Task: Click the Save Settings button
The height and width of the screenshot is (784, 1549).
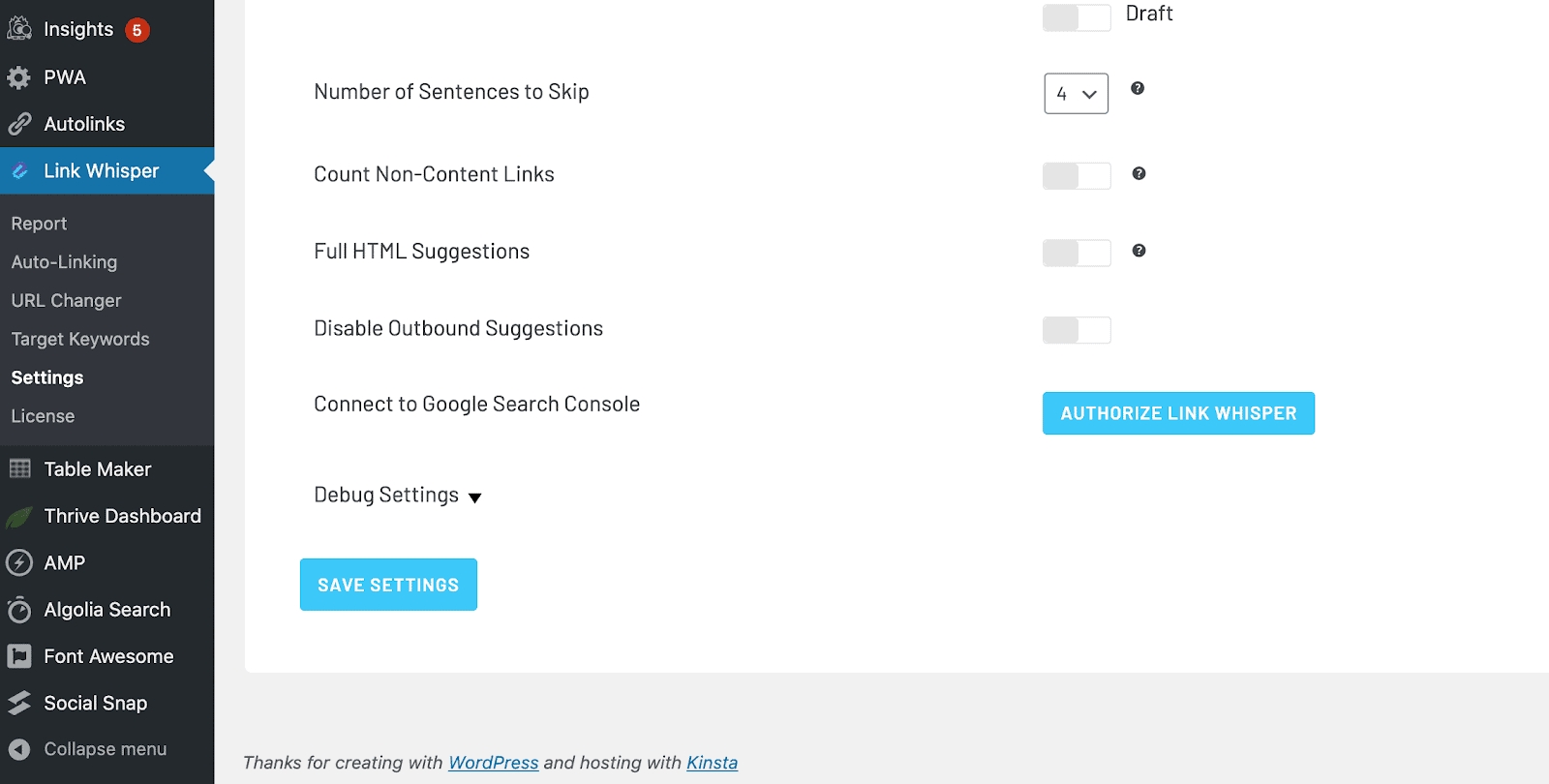Action: [x=388, y=585]
